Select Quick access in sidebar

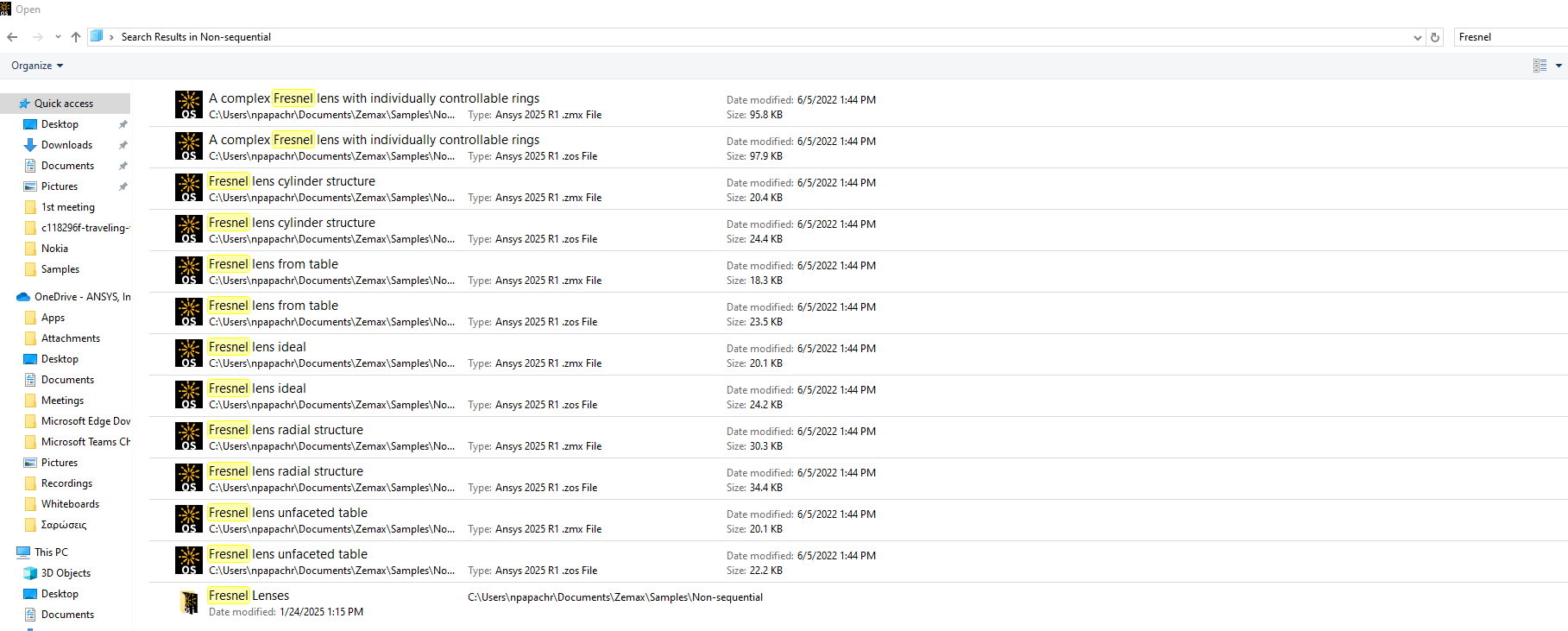pos(66,104)
